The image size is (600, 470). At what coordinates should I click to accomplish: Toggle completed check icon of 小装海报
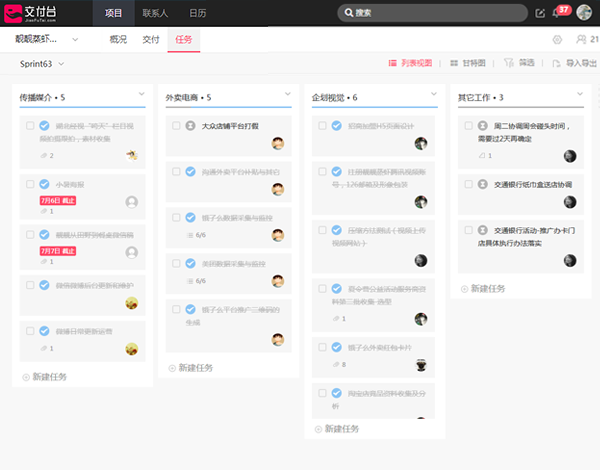coord(44,184)
